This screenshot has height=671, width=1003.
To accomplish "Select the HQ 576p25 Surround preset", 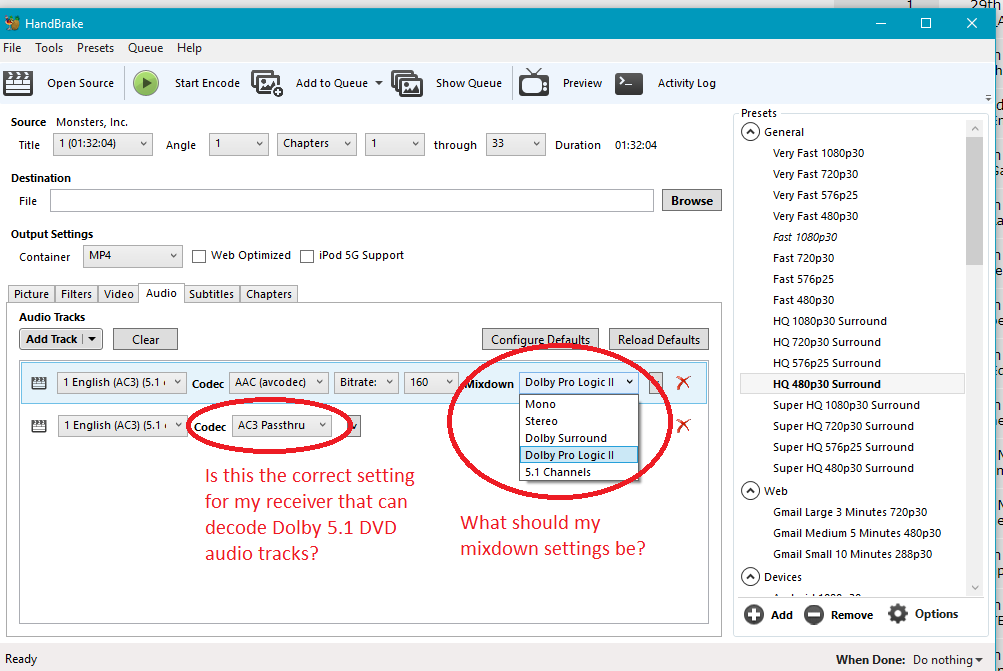I will (x=826, y=363).
